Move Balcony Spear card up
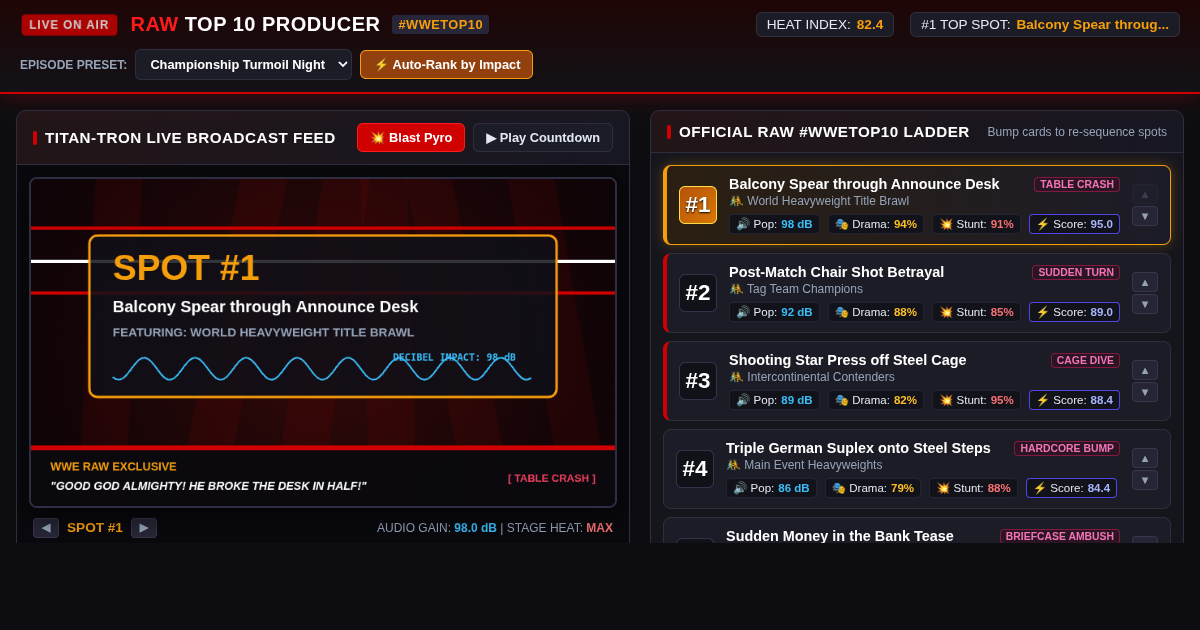Screen dimensions: 1200x630 pyautogui.click(x=1145, y=194)
